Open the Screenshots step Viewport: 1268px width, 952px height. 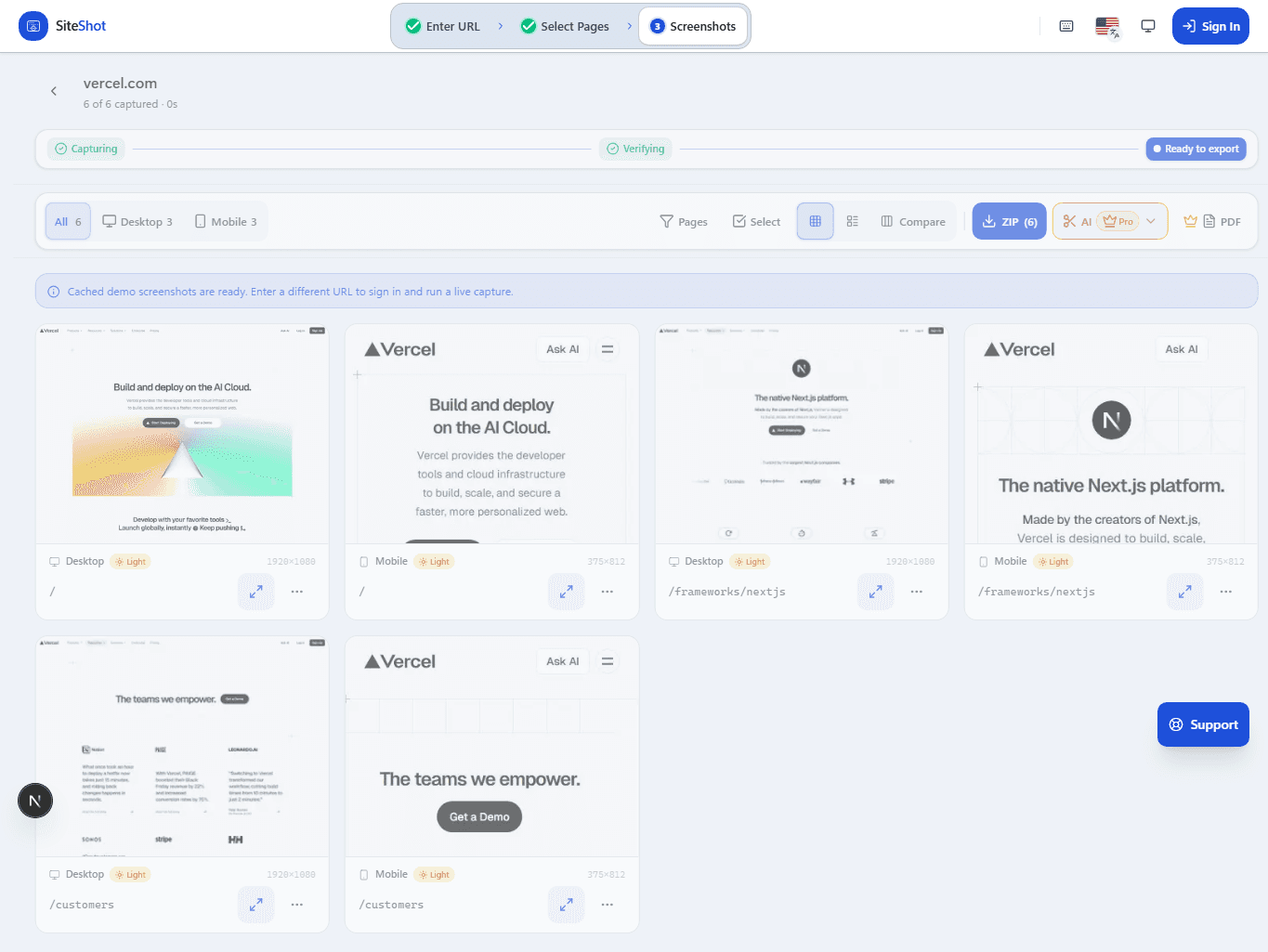point(693,26)
